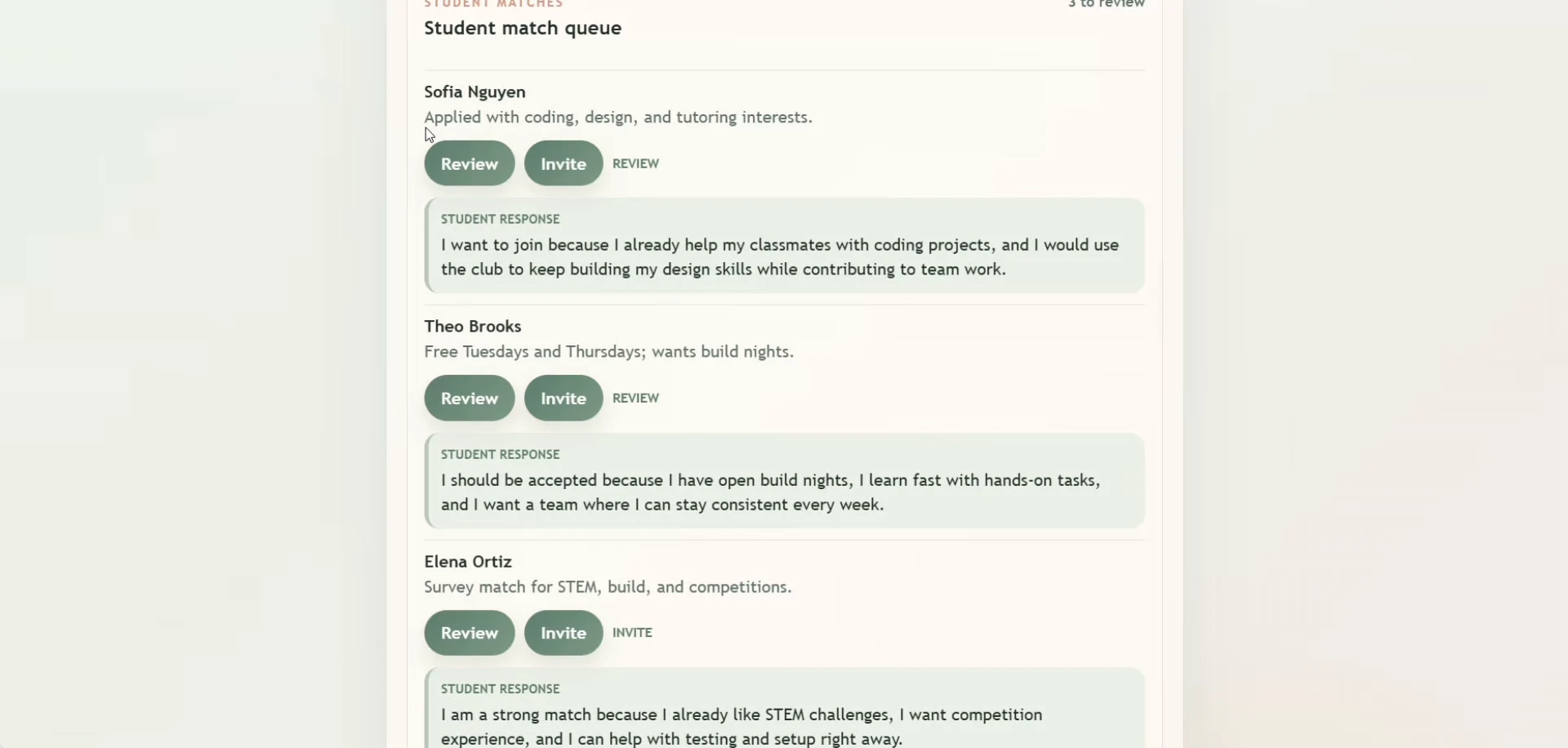Select the Theo Brooks name heading
1568x748 pixels.
tap(473, 327)
